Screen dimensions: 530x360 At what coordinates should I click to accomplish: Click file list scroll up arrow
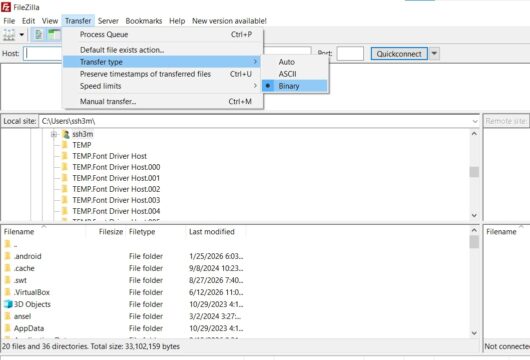pyautogui.click(x=474, y=231)
